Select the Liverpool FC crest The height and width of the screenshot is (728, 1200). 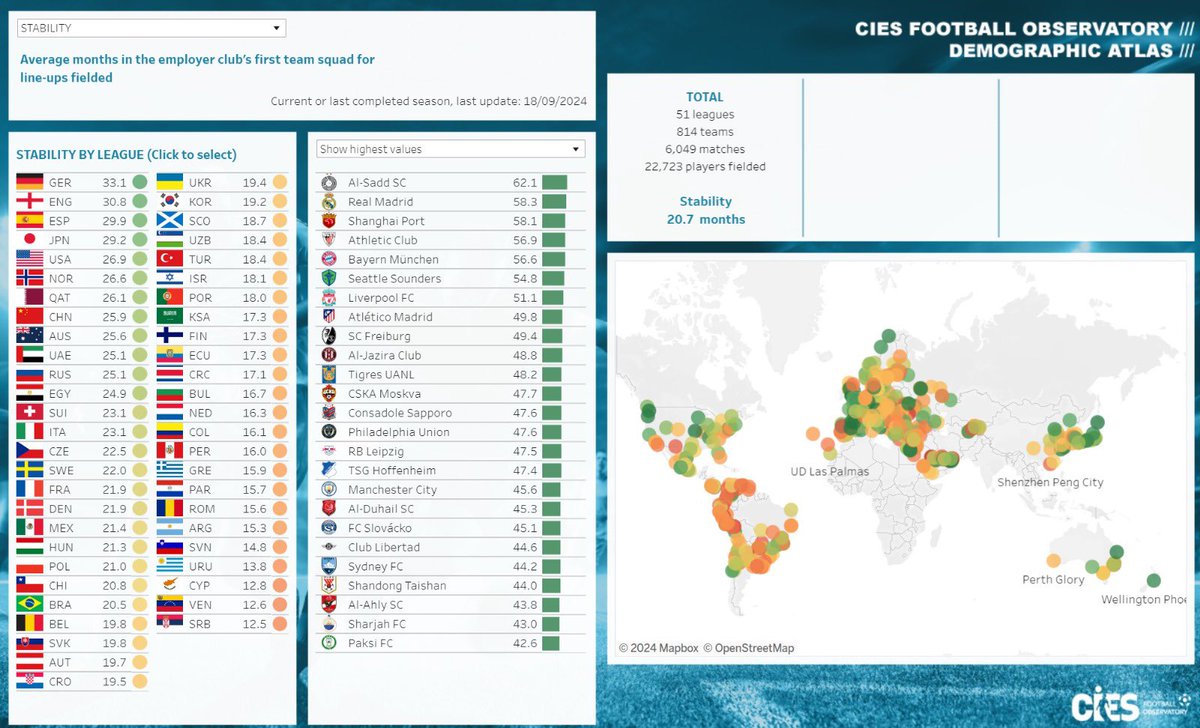(329, 298)
